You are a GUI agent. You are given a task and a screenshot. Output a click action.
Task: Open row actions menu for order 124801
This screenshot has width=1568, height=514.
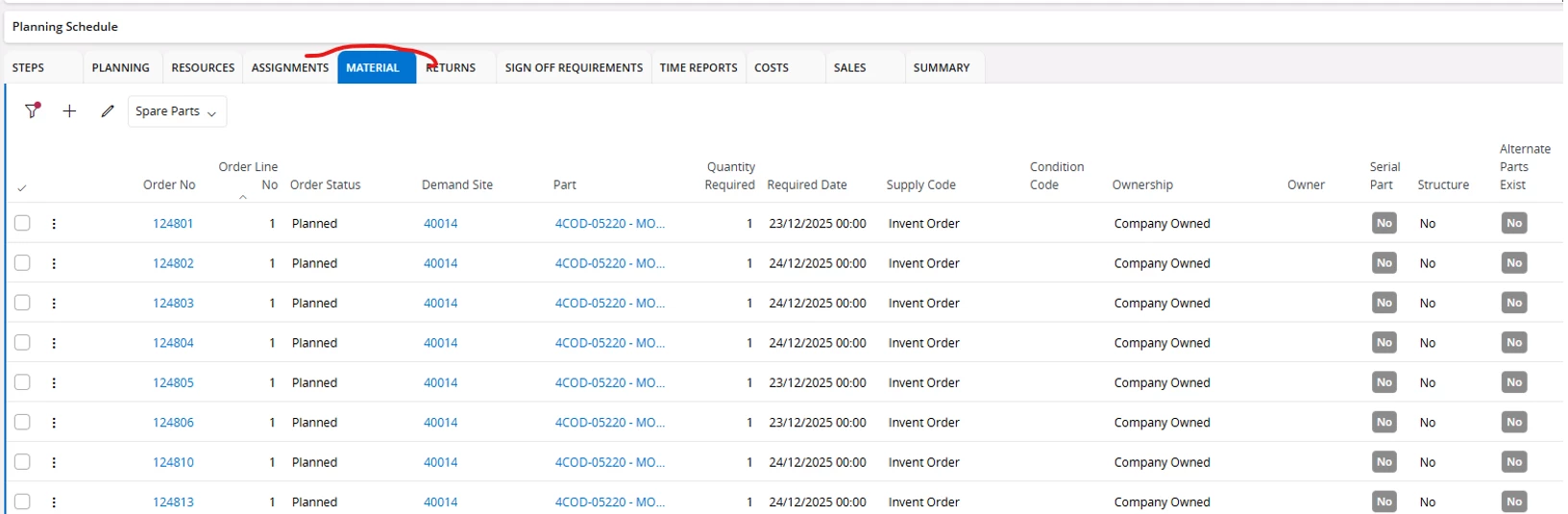pyautogui.click(x=54, y=224)
